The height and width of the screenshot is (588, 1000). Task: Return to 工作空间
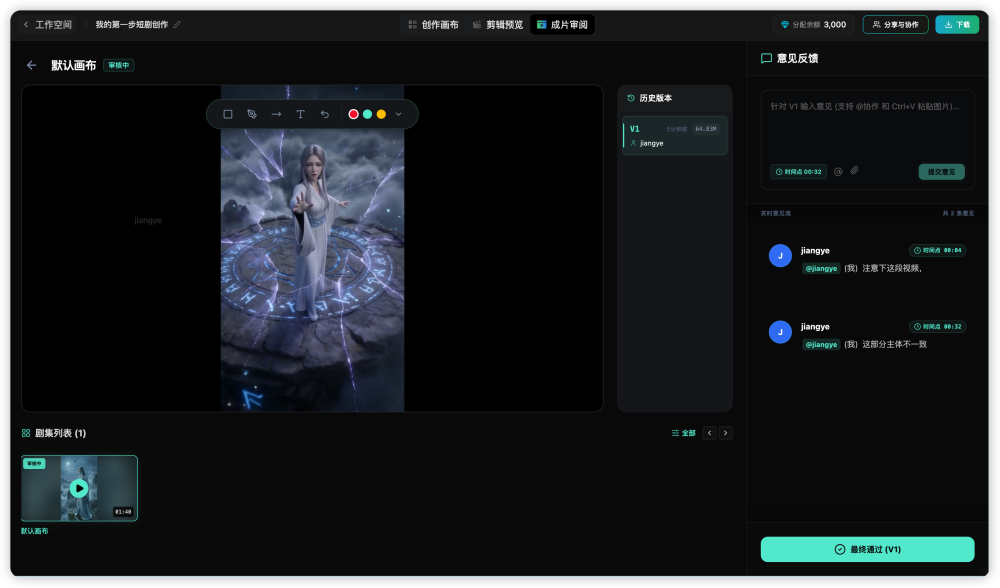48,24
